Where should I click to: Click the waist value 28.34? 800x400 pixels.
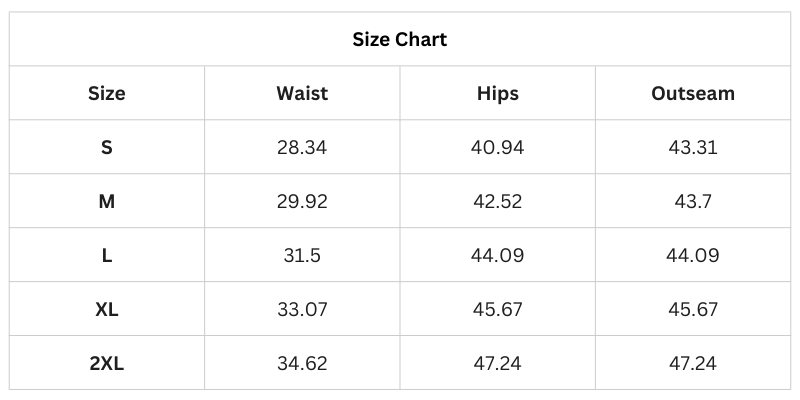click(x=302, y=148)
